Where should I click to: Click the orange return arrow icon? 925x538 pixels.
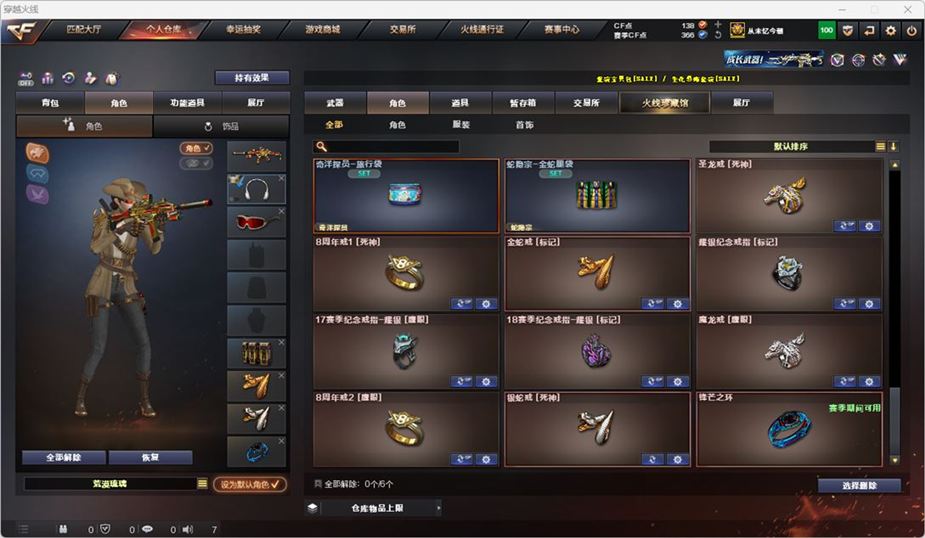click(869, 30)
